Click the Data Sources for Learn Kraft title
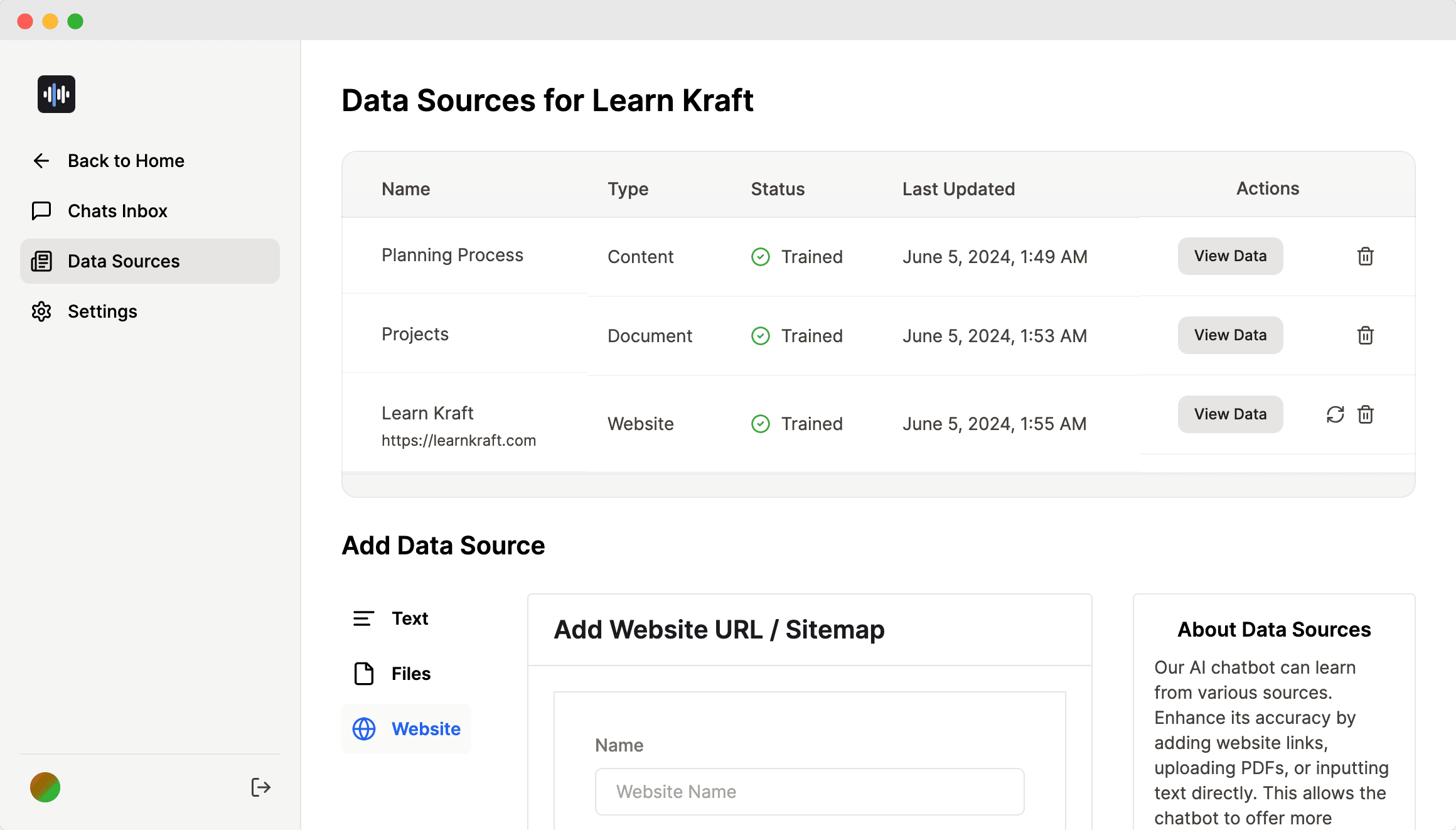Screen dimensions: 1456x830 (x=547, y=100)
